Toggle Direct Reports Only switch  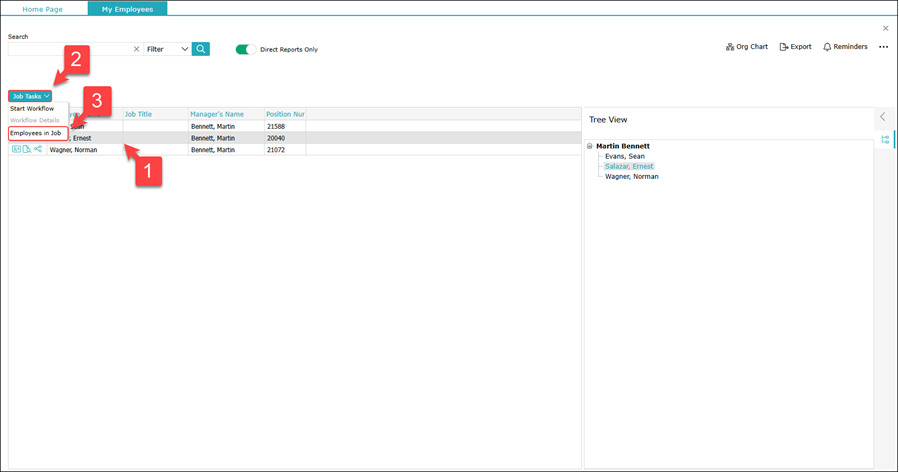(x=245, y=49)
